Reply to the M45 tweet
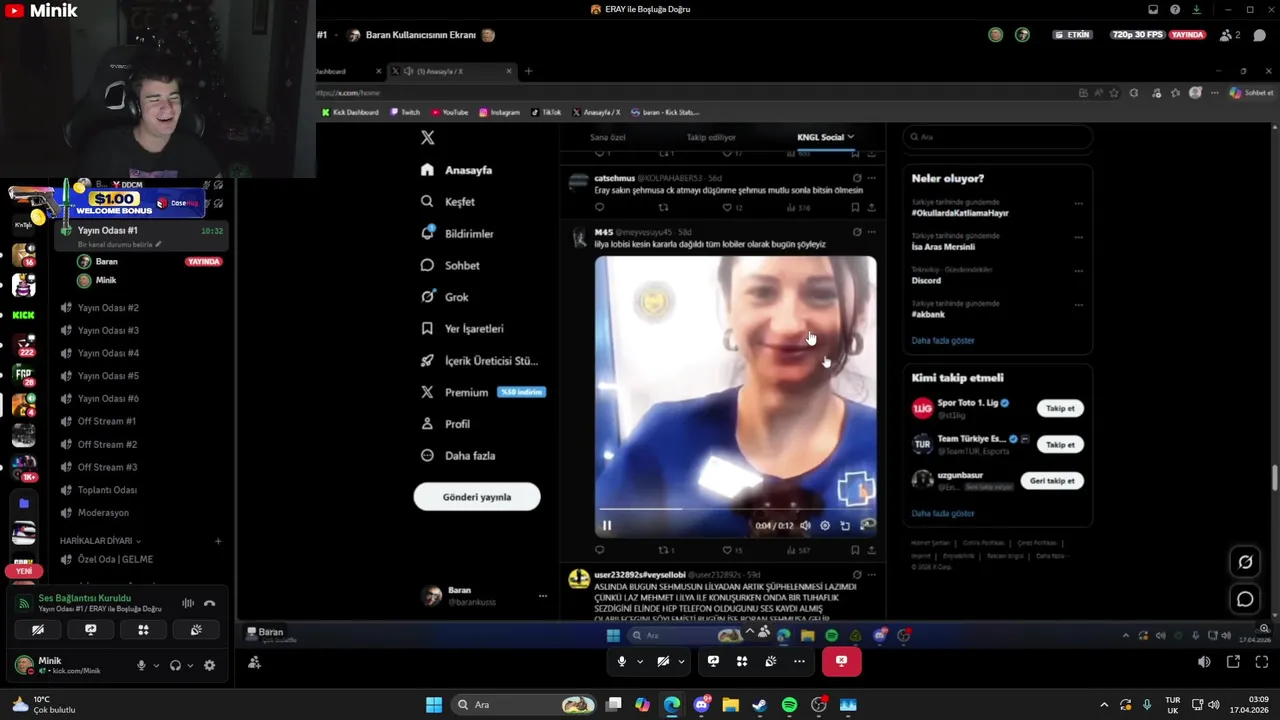 pos(600,550)
